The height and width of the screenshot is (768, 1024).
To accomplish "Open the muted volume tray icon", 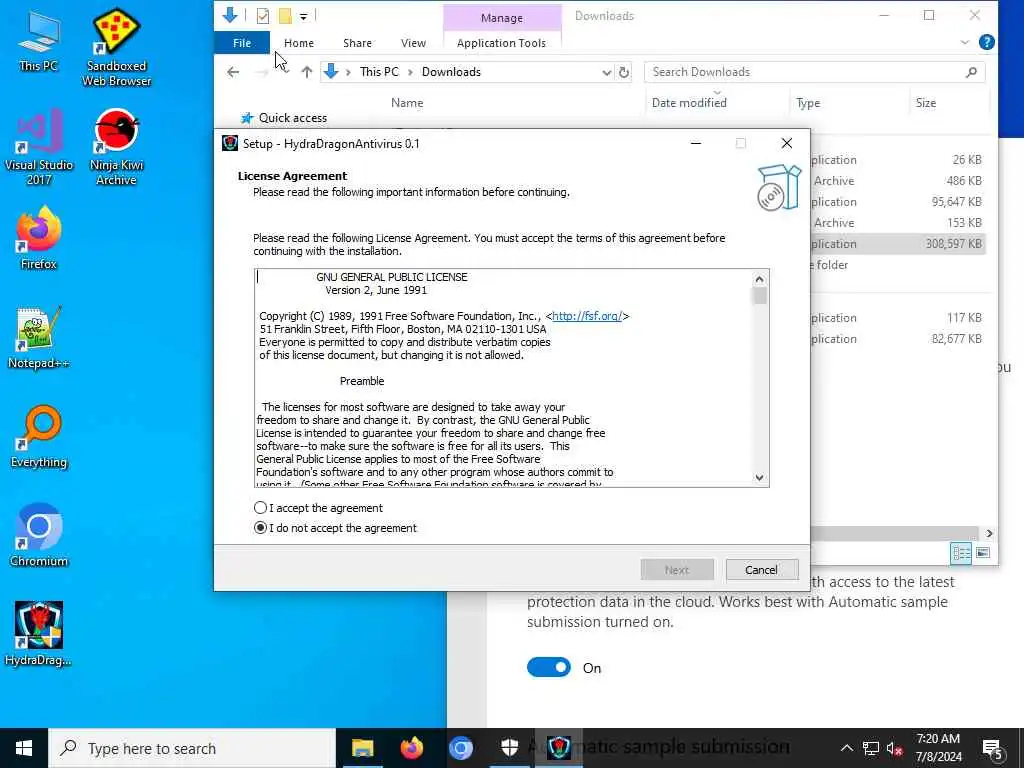I will pyautogui.click(x=894, y=748).
